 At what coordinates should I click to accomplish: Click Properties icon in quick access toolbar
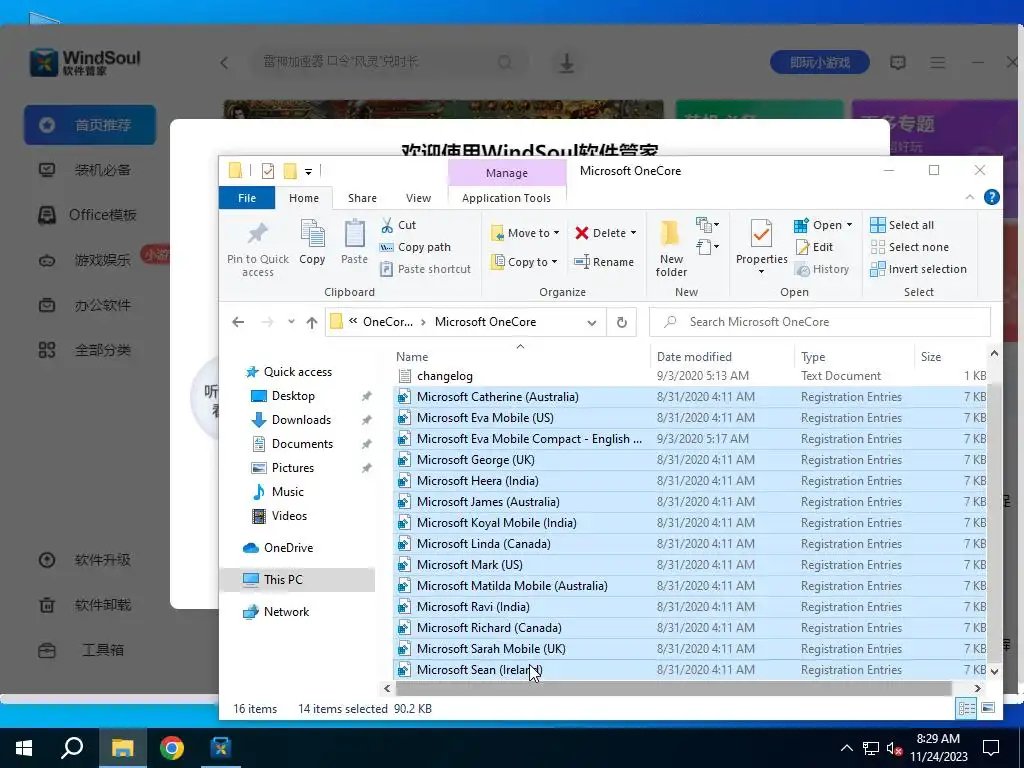[x=268, y=171]
